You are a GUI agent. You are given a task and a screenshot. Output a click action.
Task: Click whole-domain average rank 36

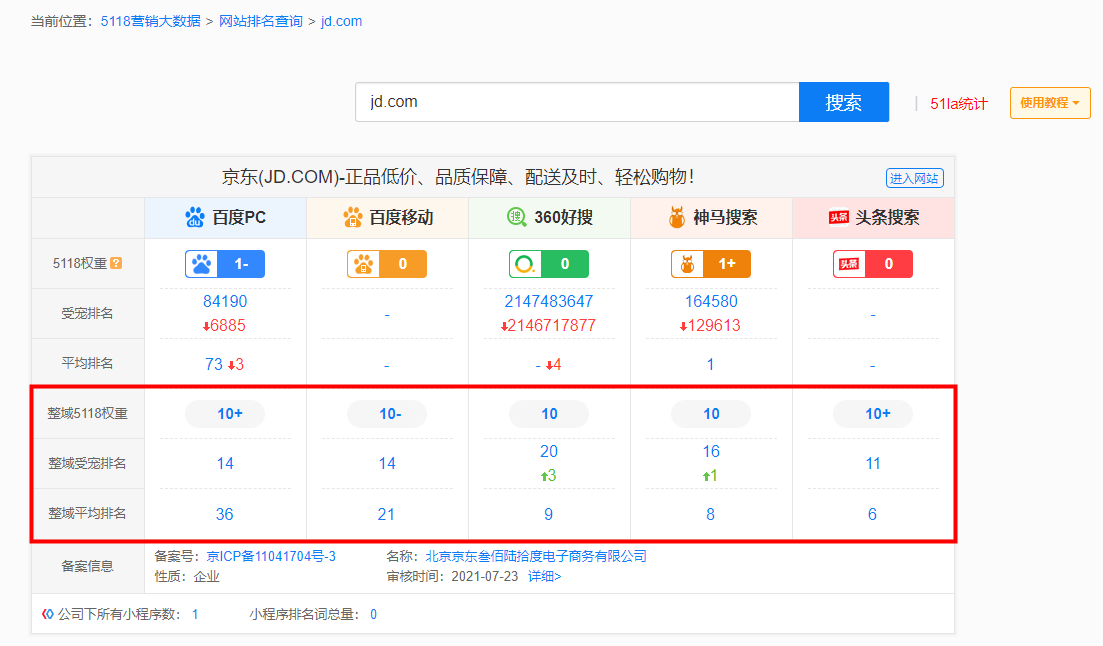click(224, 514)
